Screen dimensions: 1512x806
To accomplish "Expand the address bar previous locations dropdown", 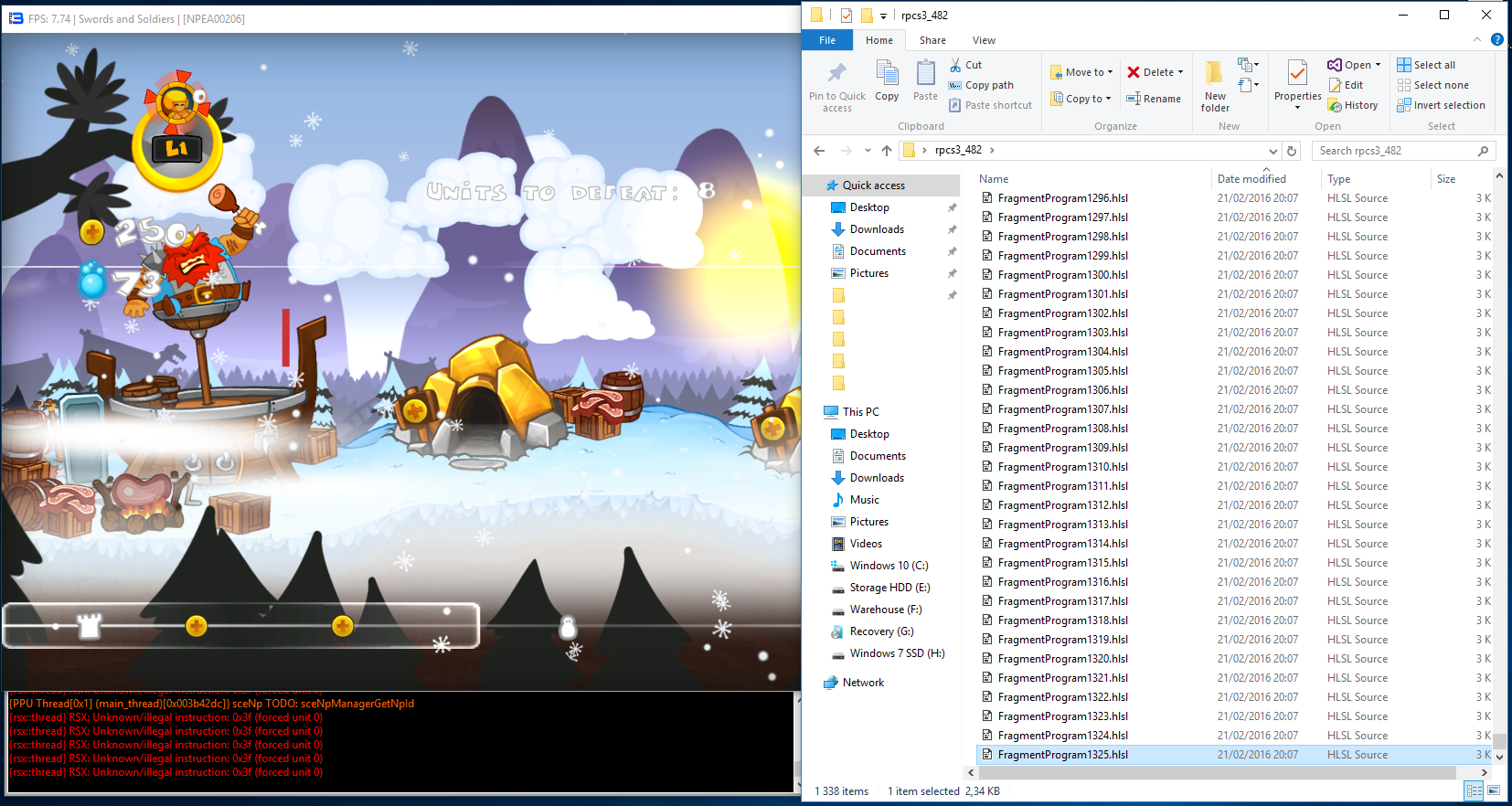I will pos(1272,151).
